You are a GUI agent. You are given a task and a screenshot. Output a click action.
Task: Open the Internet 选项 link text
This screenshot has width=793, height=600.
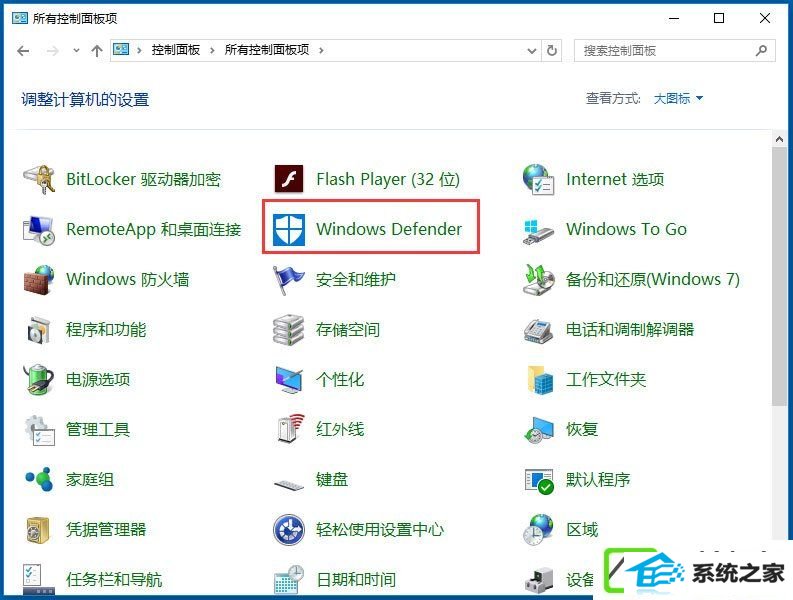pyautogui.click(x=615, y=179)
